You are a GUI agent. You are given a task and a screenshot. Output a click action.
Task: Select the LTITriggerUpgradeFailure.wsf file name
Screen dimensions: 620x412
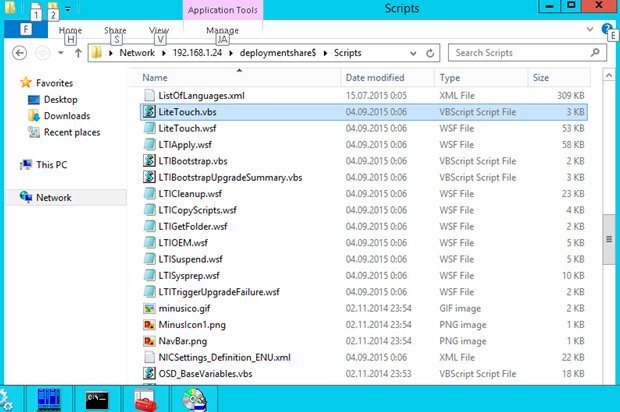[219, 292]
